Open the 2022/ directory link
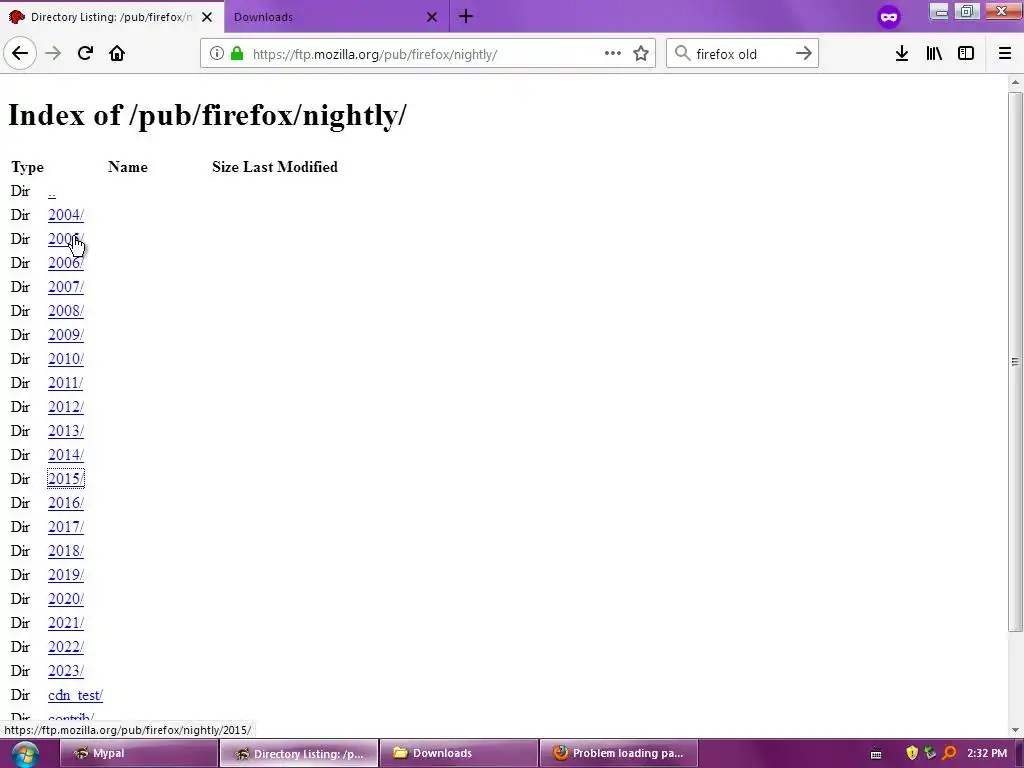This screenshot has width=1024, height=768. (66, 647)
